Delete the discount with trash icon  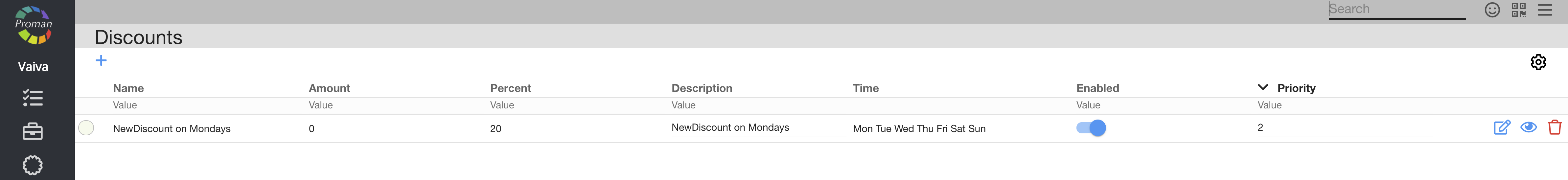pos(1554,127)
